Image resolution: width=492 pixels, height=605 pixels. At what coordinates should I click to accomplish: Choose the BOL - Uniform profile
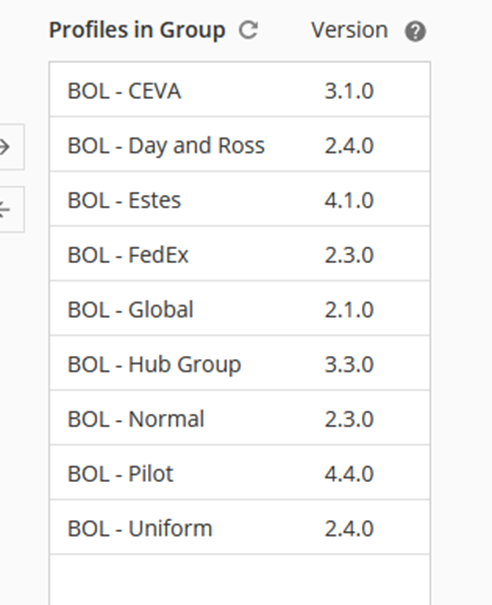point(240,527)
